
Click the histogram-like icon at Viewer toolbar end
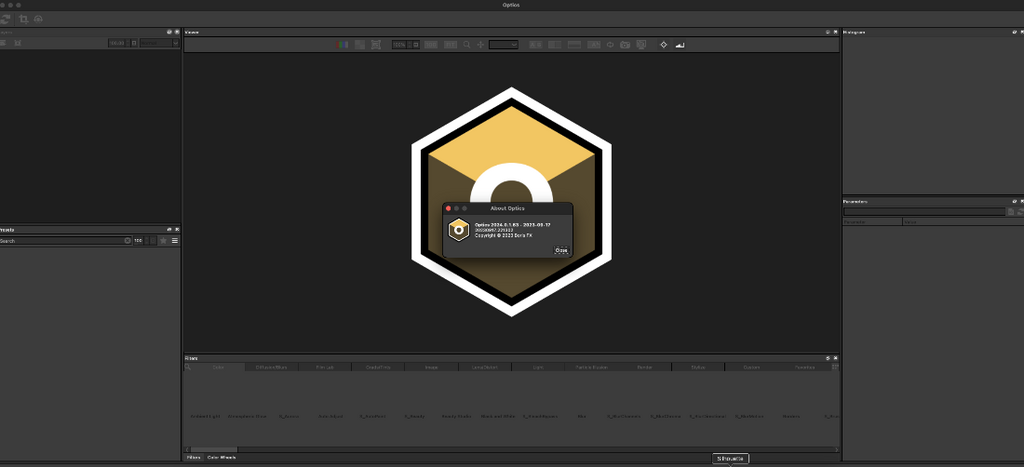(680, 44)
